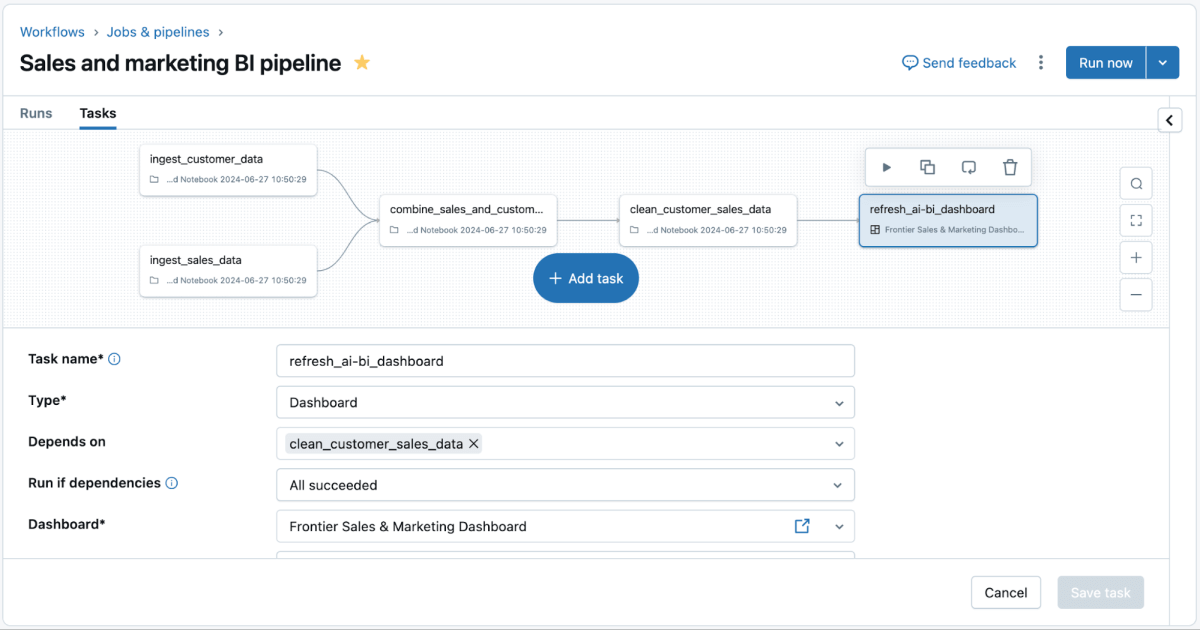The image size is (1200, 630).
Task: Collapse the graph side panel chevron
Action: click(1170, 119)
